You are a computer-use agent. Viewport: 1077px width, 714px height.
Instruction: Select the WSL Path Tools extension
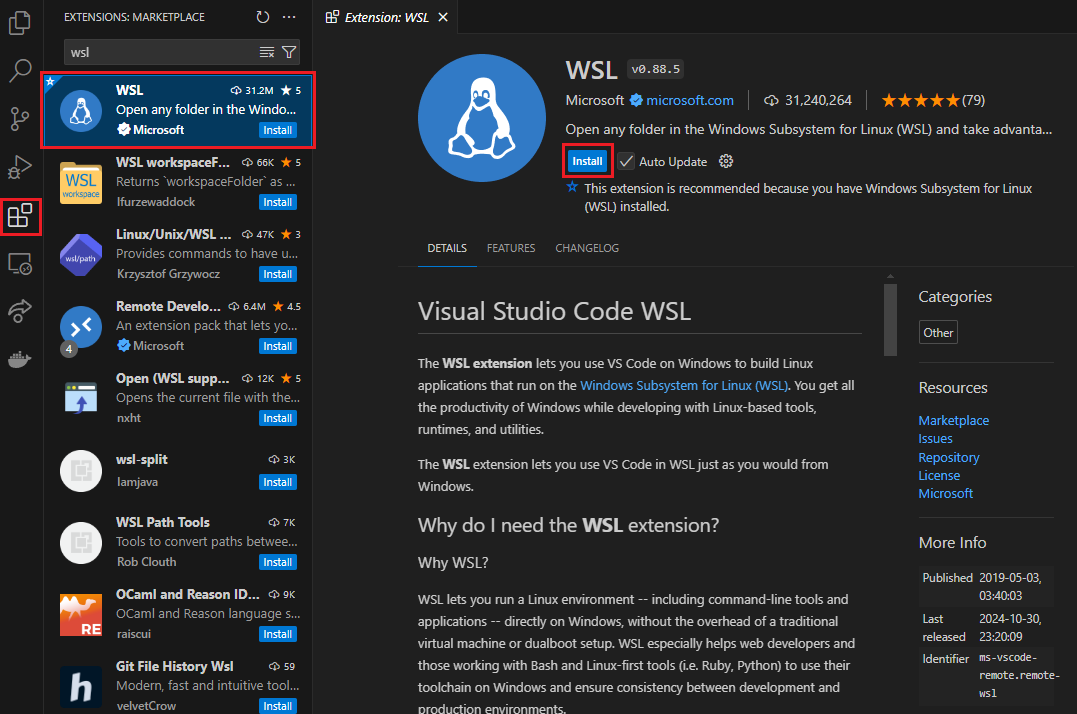point(179,542)
